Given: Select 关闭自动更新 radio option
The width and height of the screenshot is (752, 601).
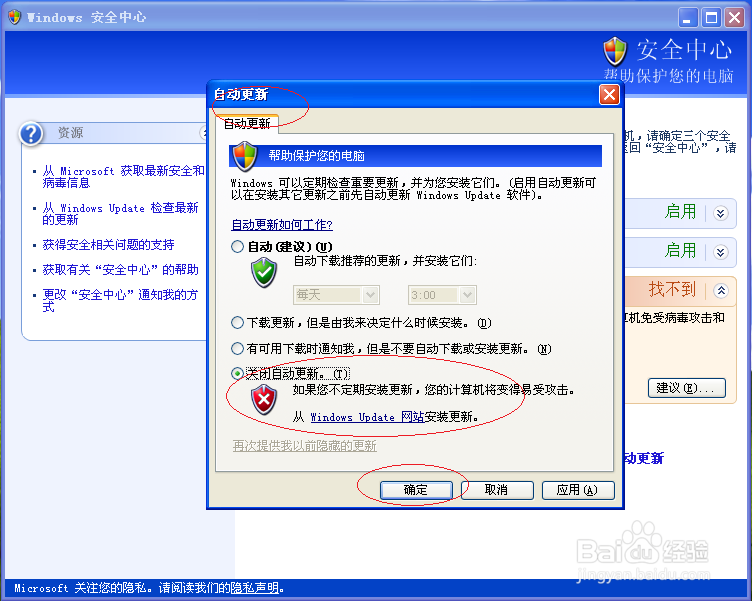Looking at the screenshot, I should 237,373.
